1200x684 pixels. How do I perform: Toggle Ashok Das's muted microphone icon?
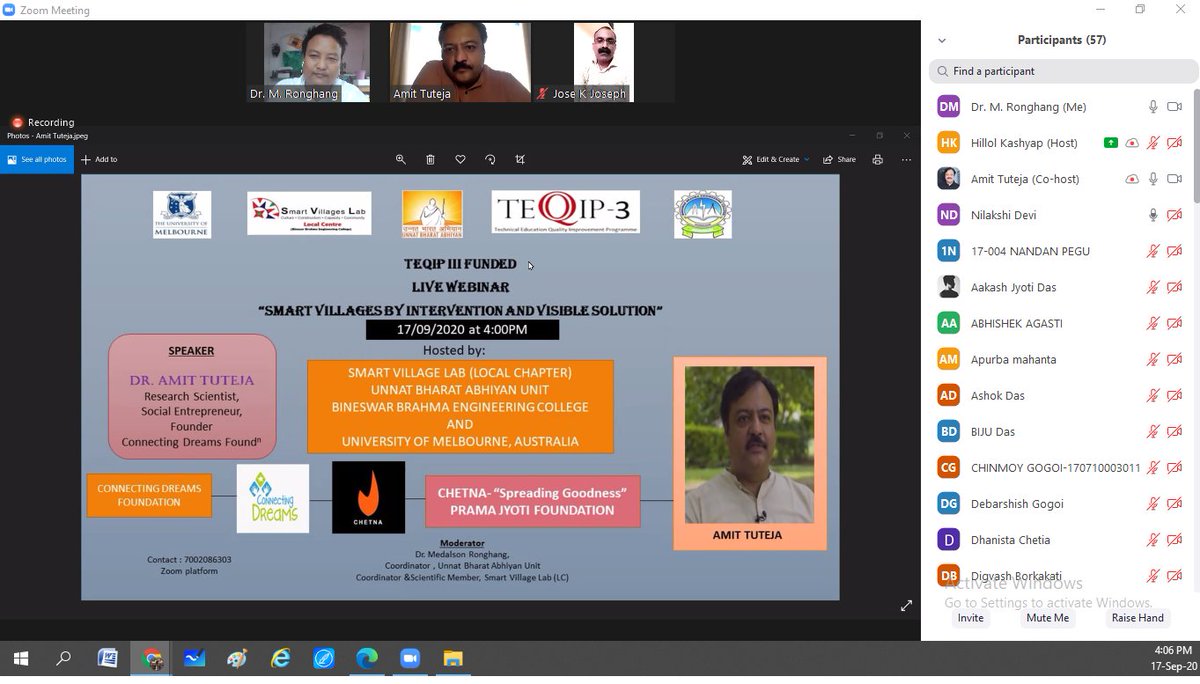point(1153,396)
